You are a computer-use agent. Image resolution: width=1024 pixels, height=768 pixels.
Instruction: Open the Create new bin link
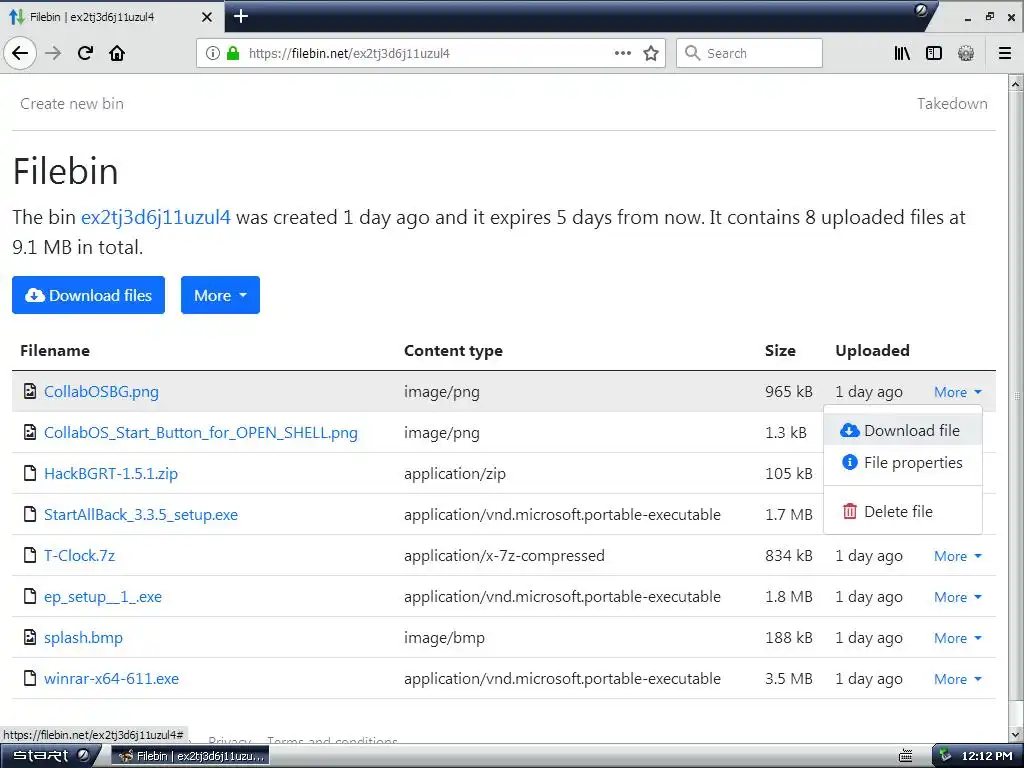coord(72,103)
